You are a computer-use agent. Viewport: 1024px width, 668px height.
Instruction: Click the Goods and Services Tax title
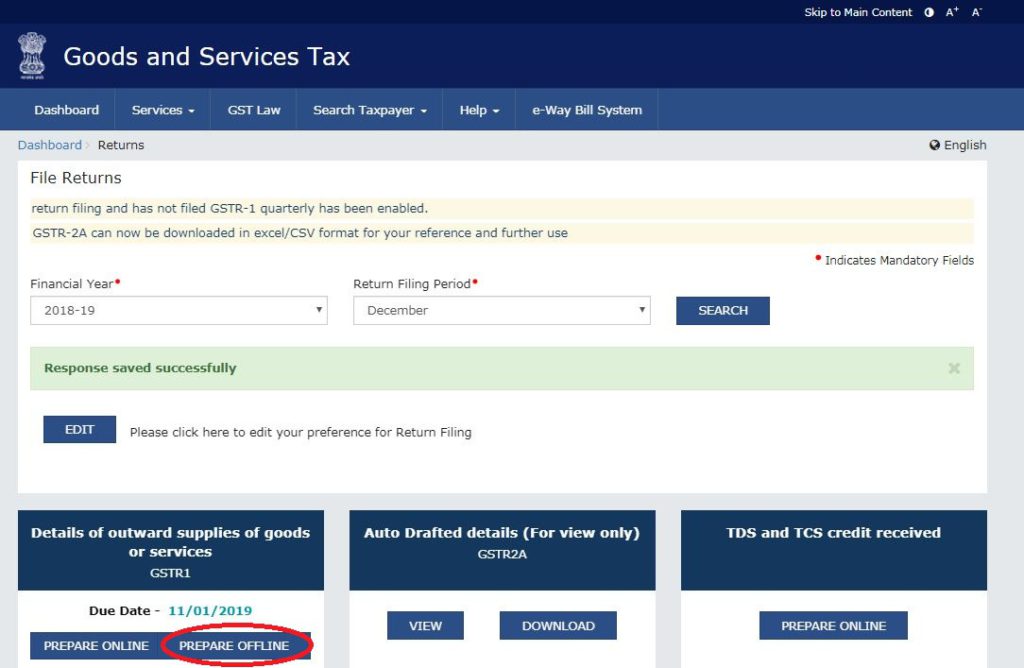[206, 57]
